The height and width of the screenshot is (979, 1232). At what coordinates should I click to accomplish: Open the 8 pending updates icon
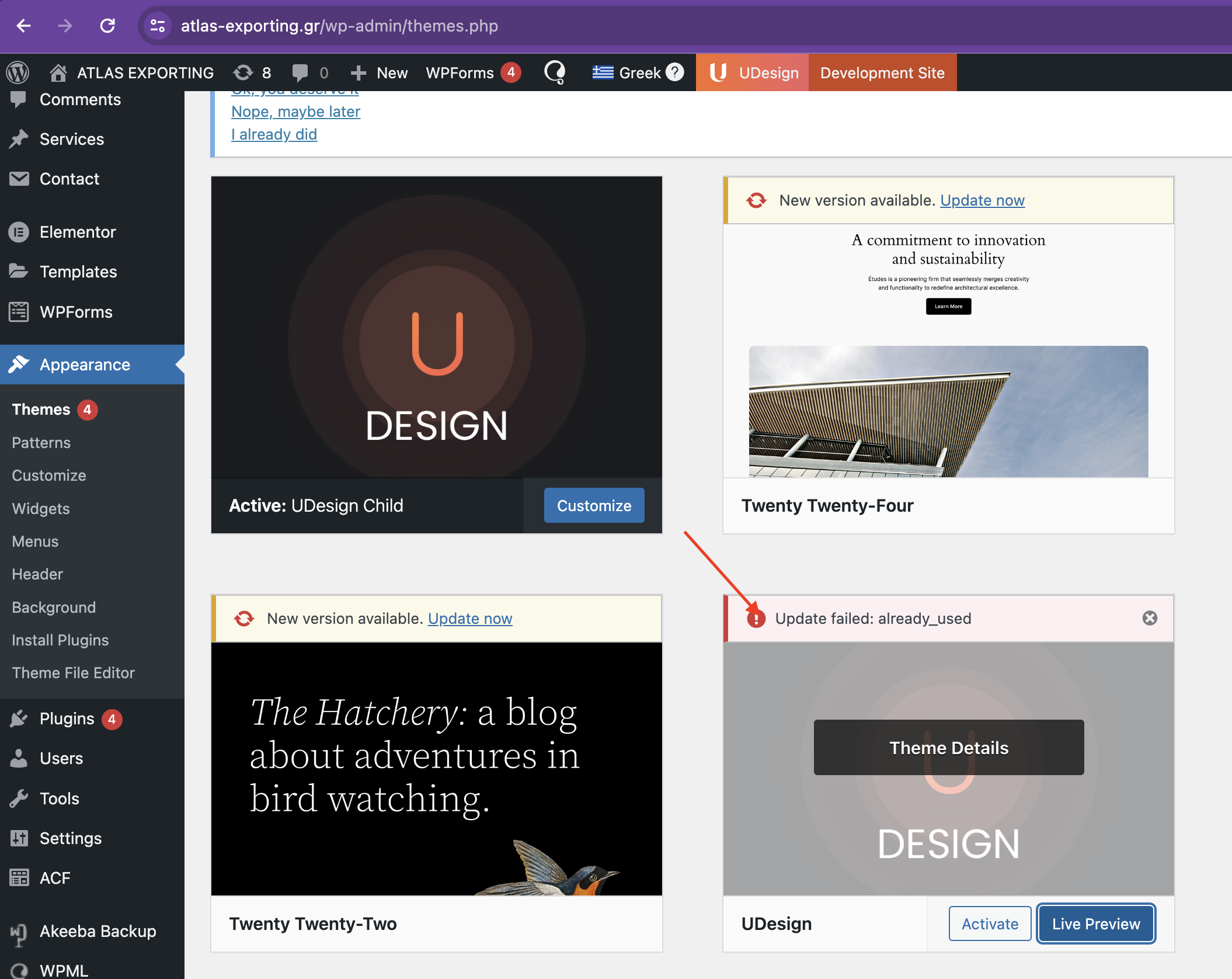(x=252, y=72)
